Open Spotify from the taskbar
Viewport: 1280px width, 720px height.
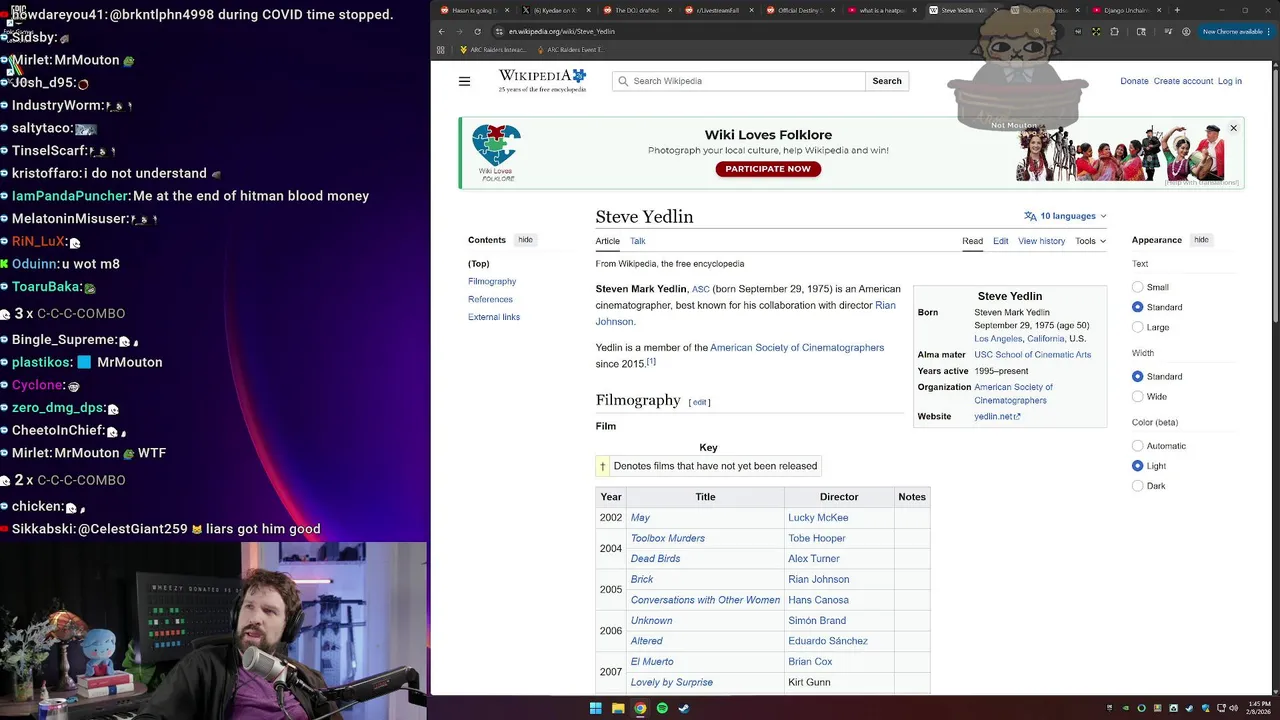662,708
